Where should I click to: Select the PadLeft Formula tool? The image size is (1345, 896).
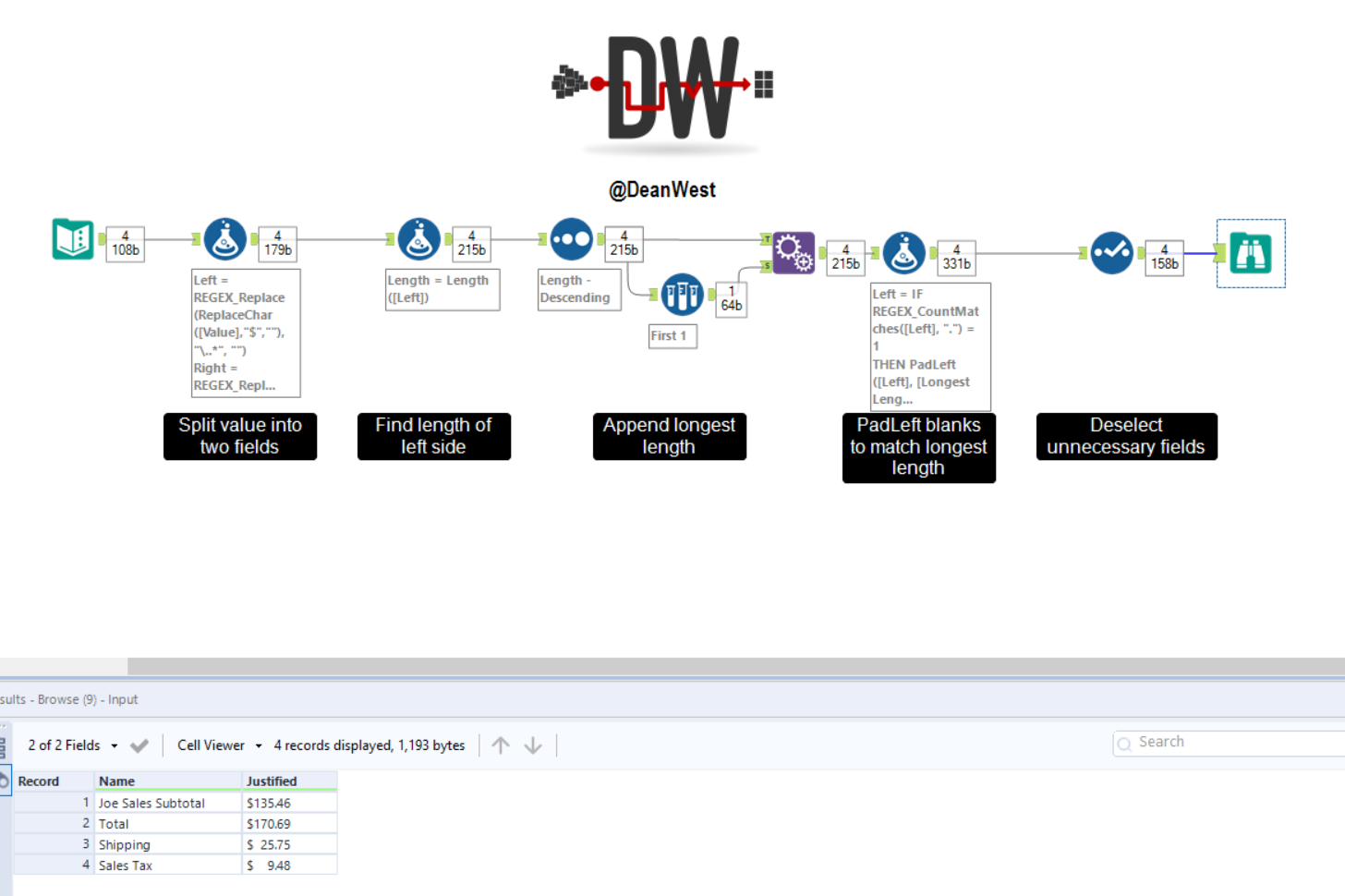(903, 251)
